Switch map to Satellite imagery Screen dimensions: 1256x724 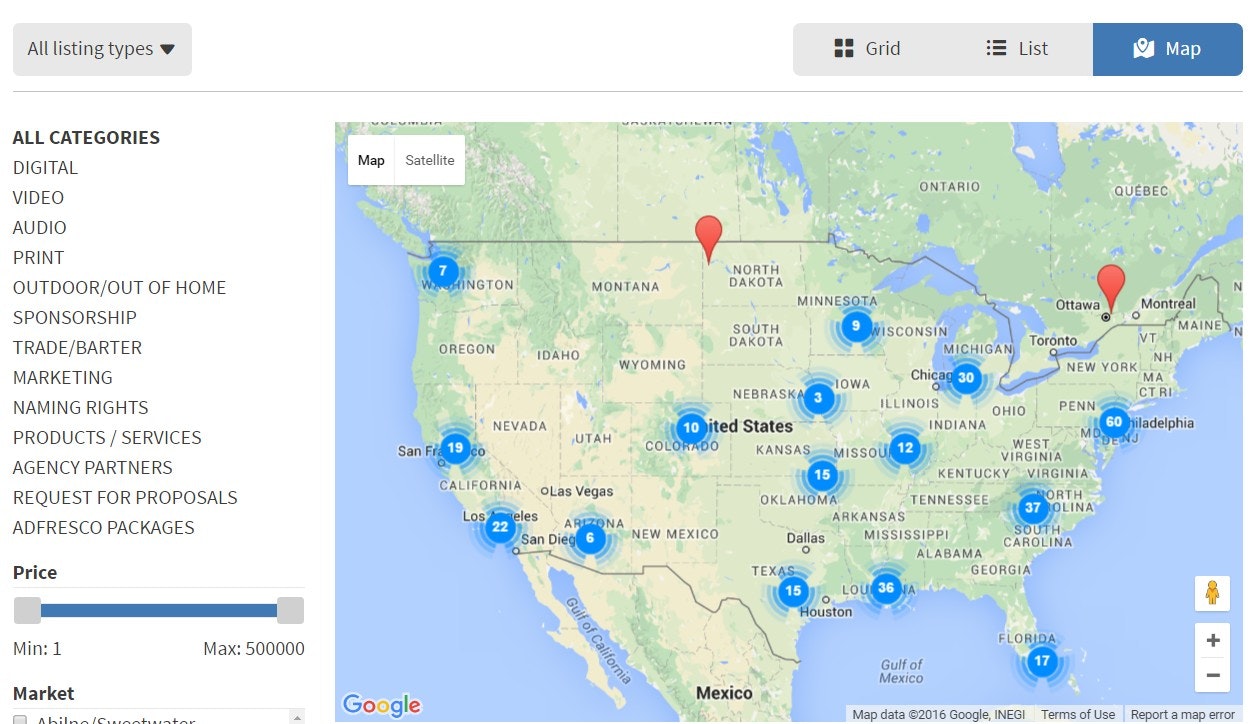pos(430,160)
